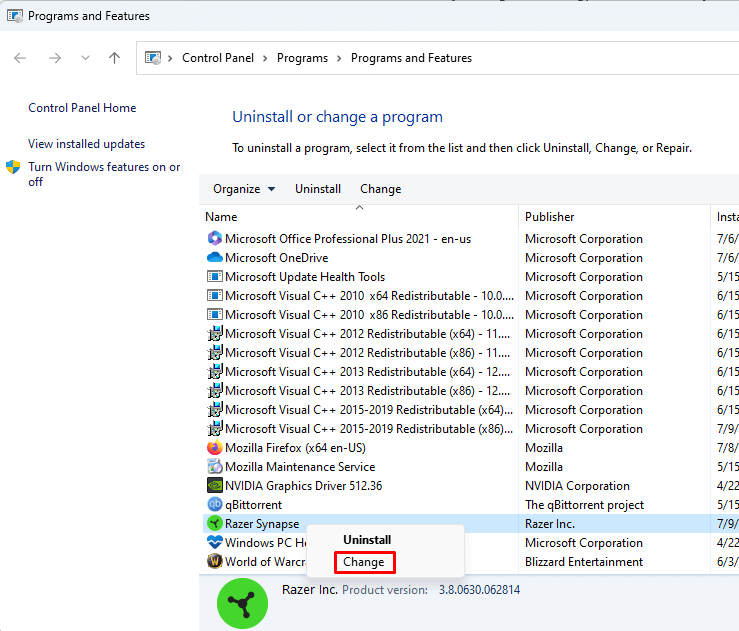The image size is (739, 631).
Task: Click NVIDIA Corporation publisher cell
Action: (x=577, y=486)
